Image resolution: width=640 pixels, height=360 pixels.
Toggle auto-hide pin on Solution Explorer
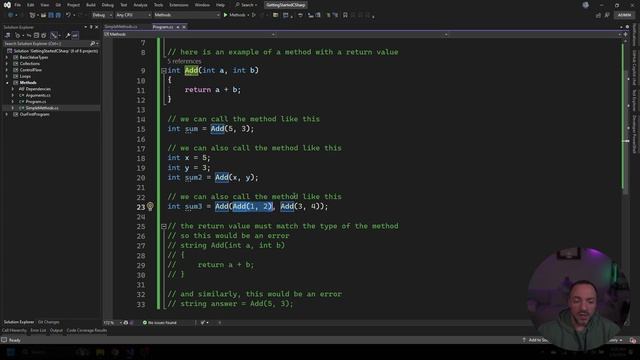coord(91,27)
